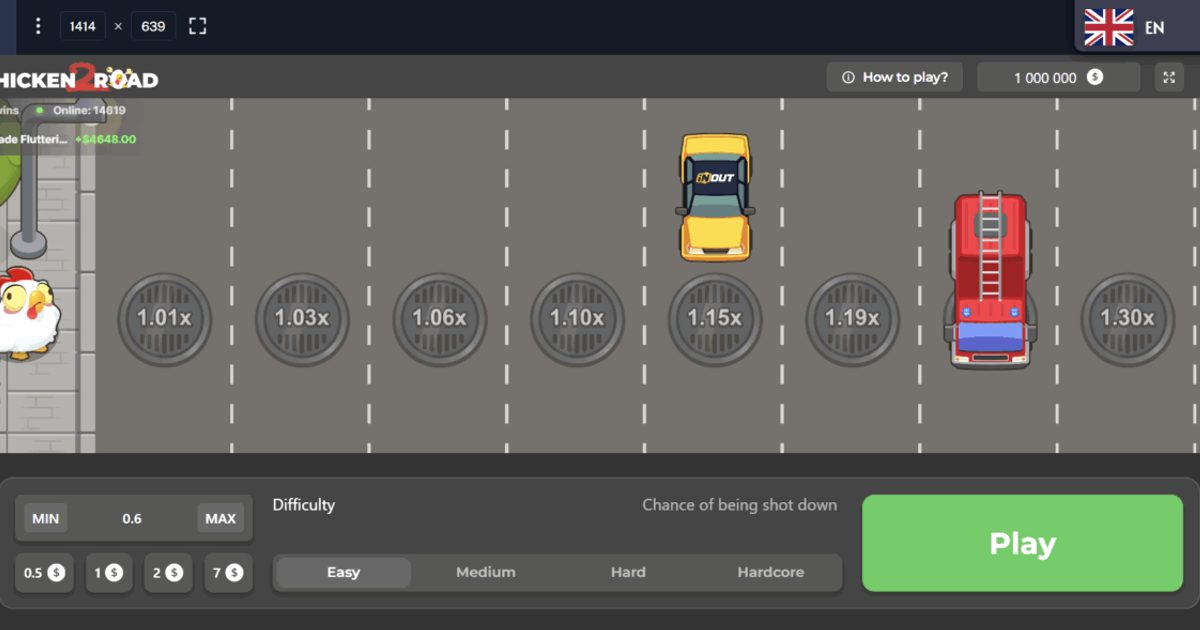Choose Hardcore difficulty level
This screenshot has width=1200, height=630.
click(770, 573)
